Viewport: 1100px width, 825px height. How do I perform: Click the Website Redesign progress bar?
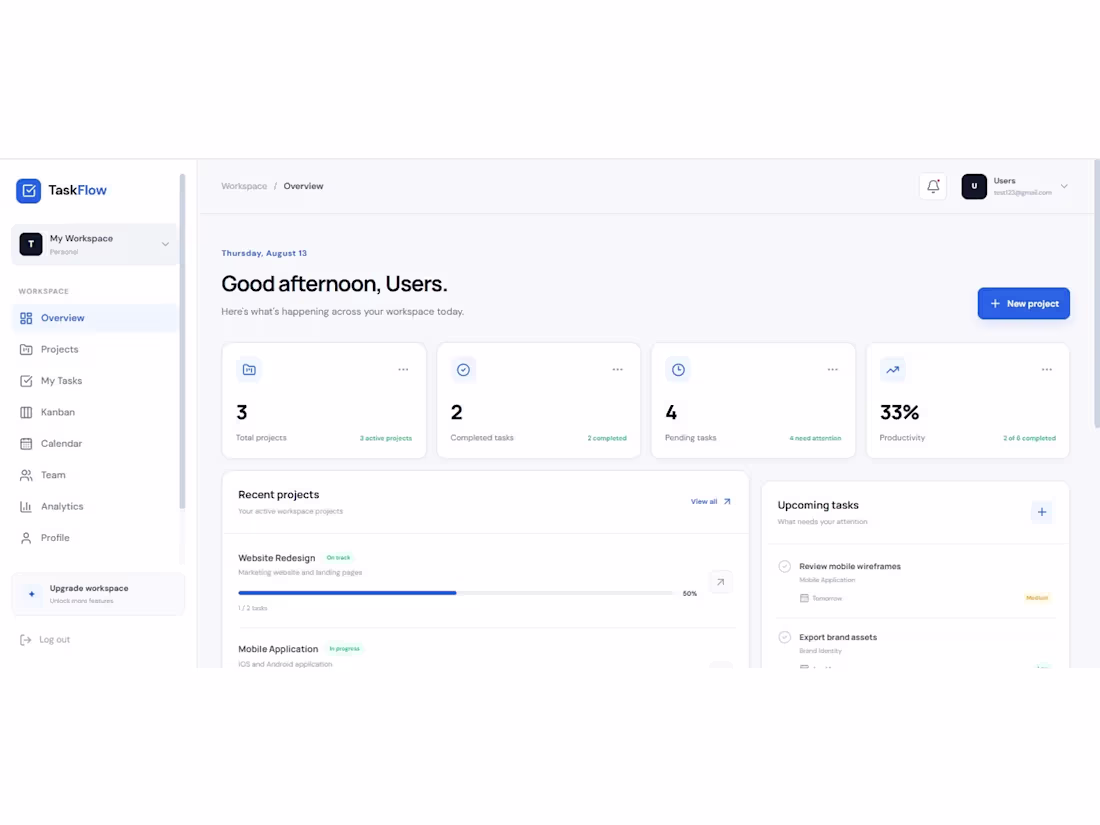[x=455, y=593]
